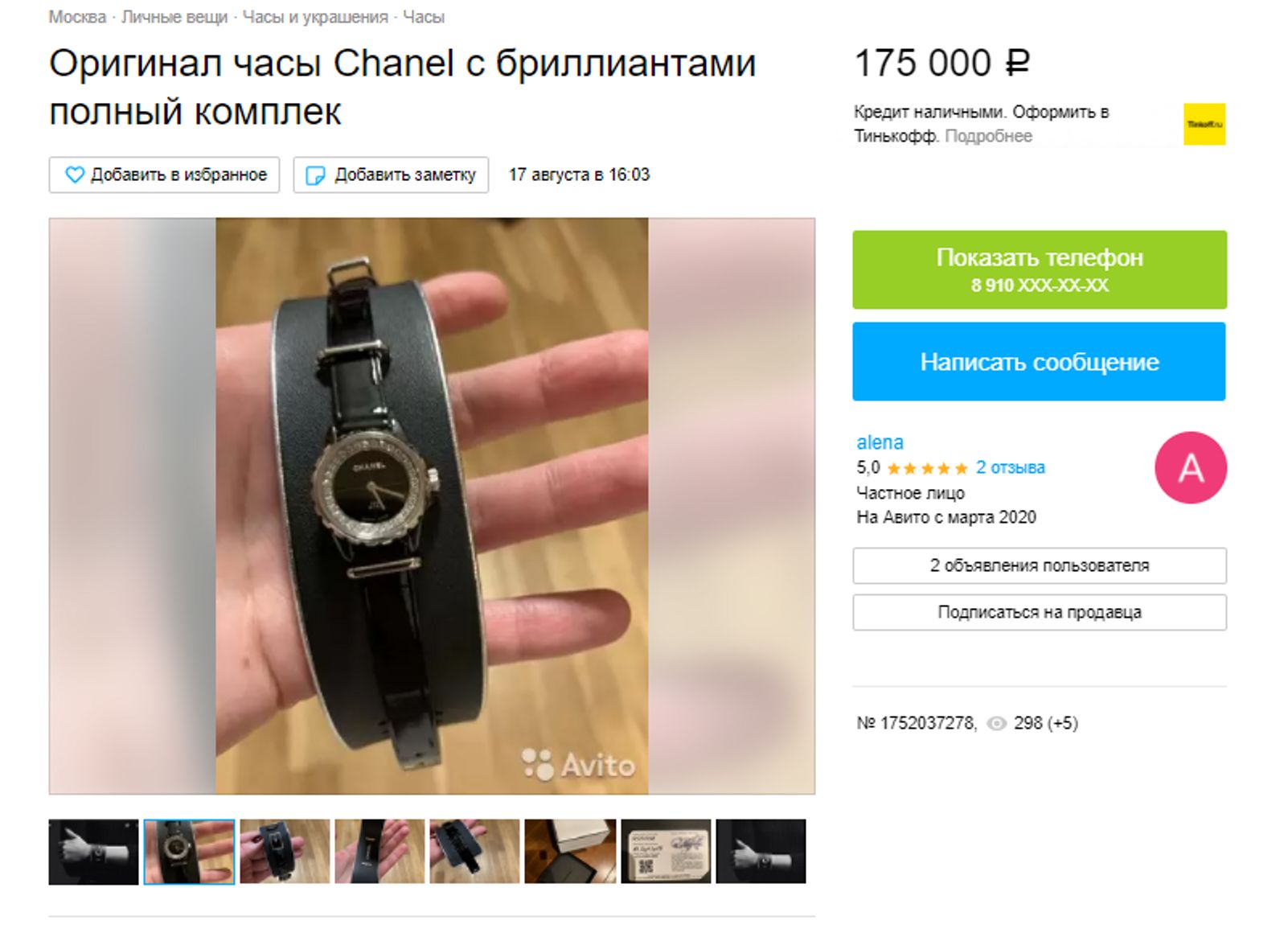Click the Avito watermark on the photo
This screenshot has height=941, width=1288.
pyautogui.click(x=578, y=764)
